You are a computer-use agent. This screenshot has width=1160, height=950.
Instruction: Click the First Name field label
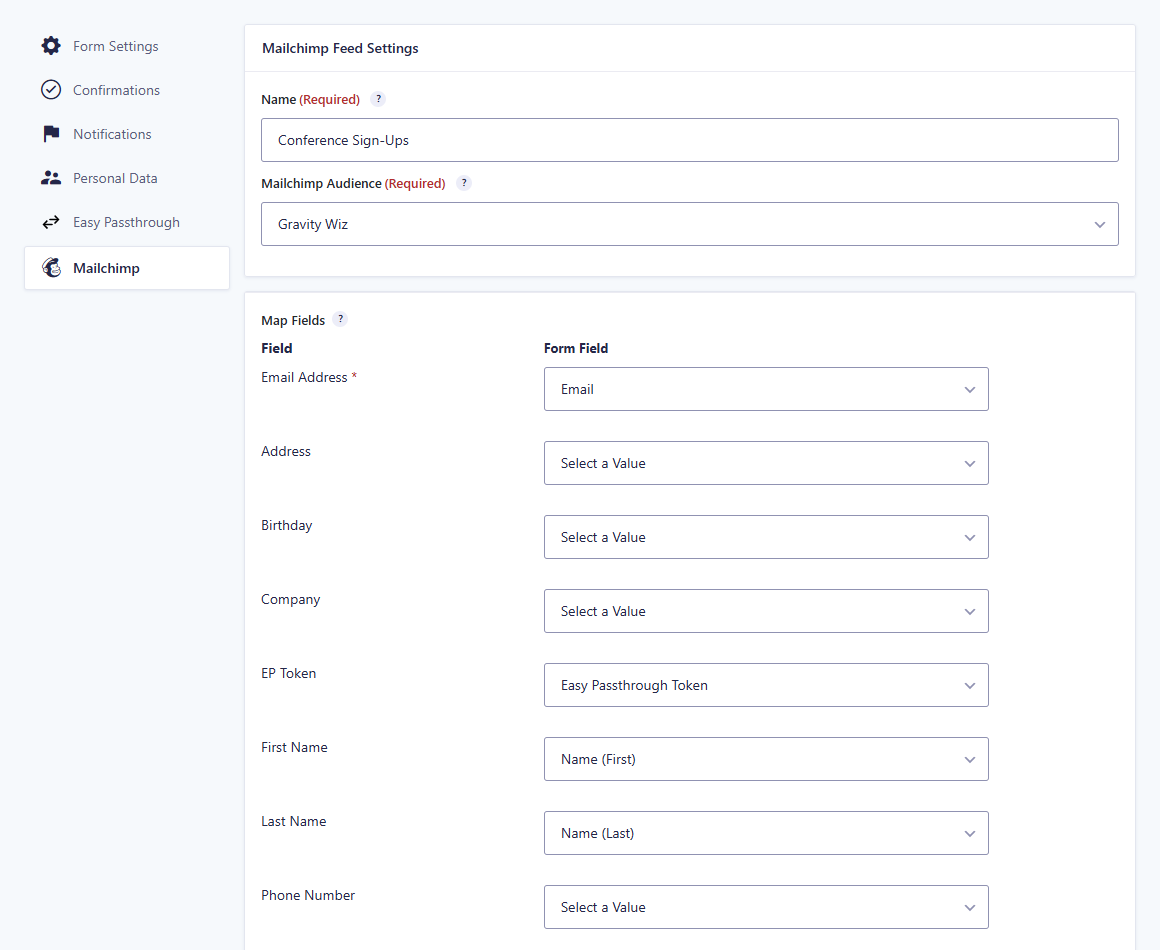pos(294,747)
